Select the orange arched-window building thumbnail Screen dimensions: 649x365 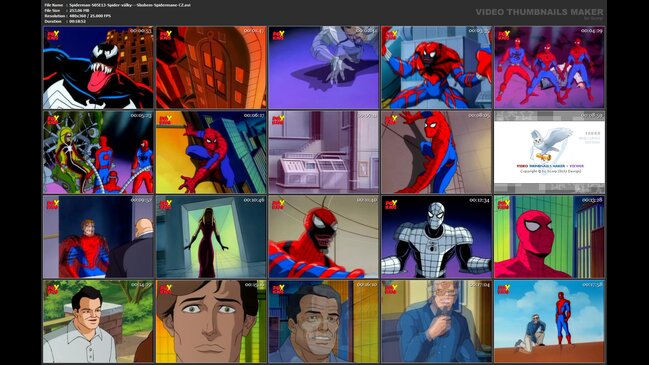(x=211, y=67)
